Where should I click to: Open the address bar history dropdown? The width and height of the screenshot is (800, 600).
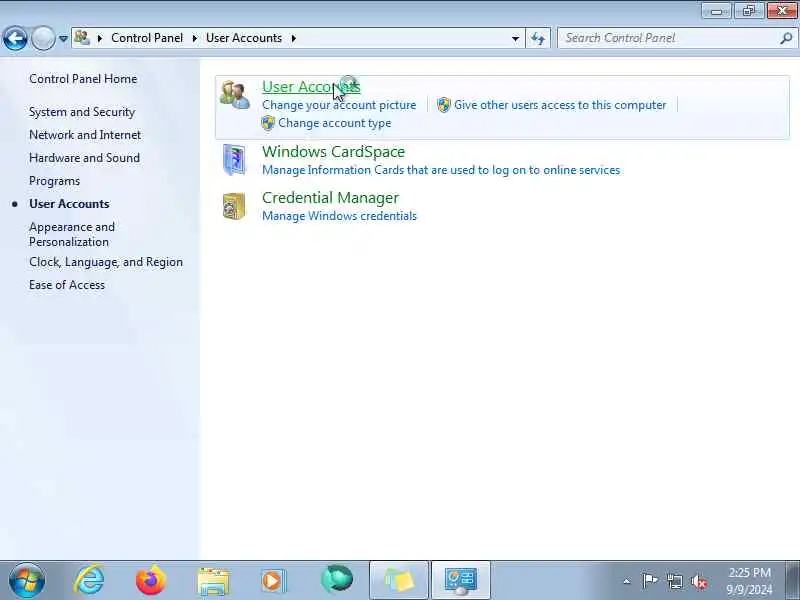pyautogui.click(x=515, y=38)
